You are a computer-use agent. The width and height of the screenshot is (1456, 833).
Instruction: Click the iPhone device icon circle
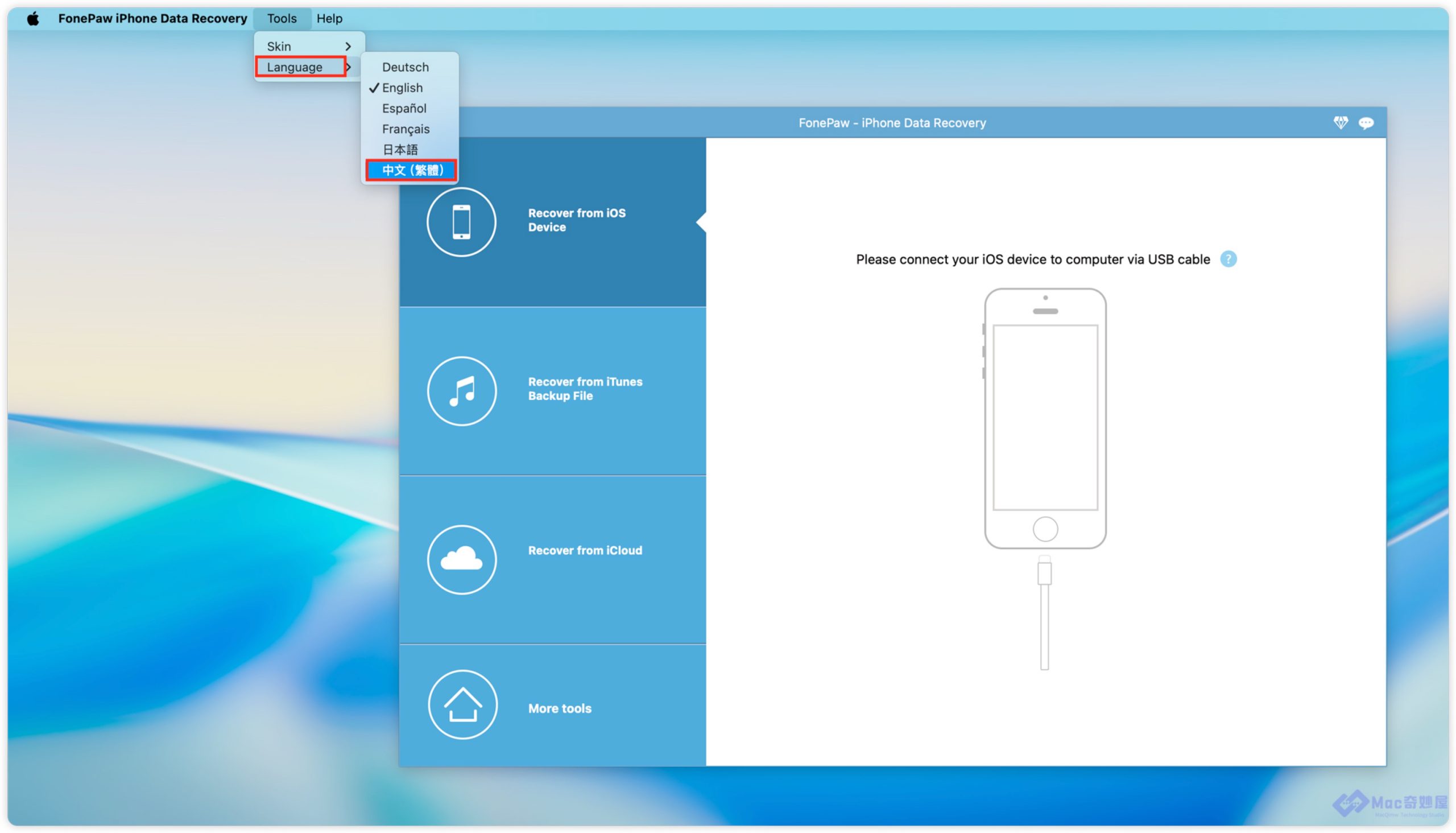[x=461, y=221]
